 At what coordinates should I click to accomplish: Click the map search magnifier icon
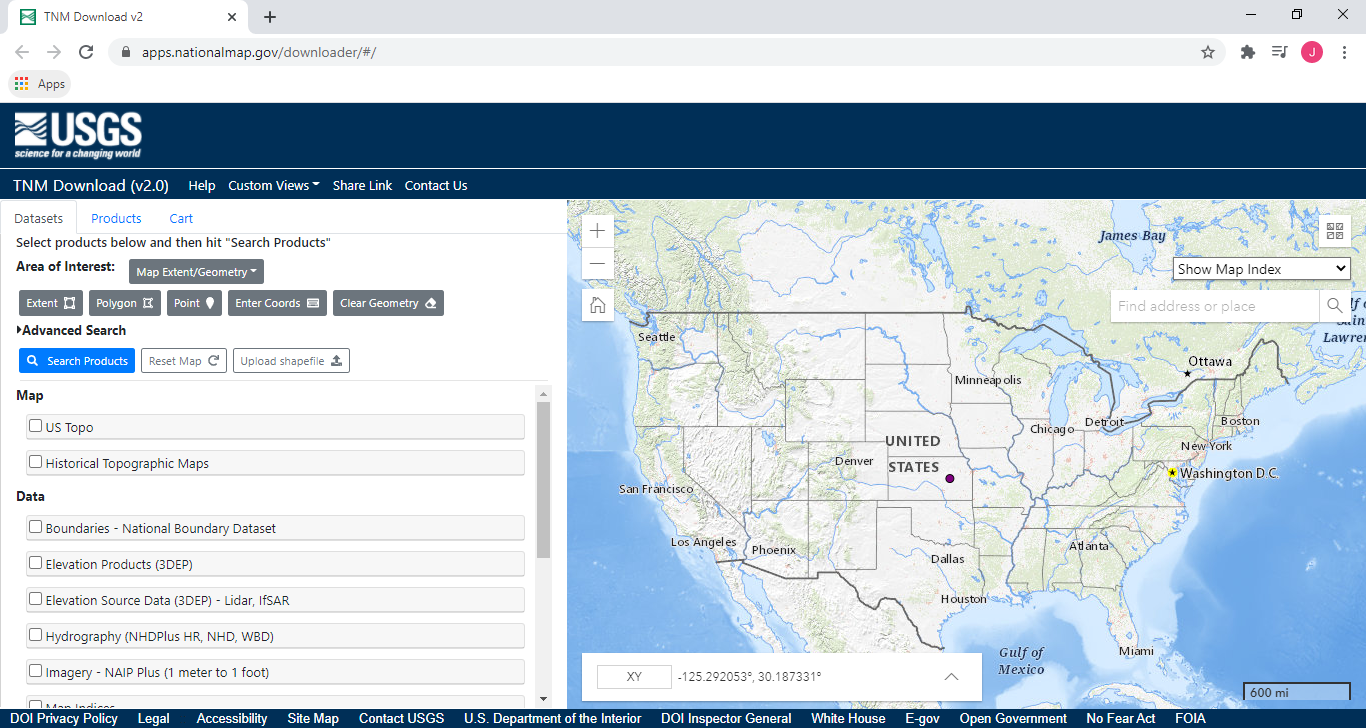[1334, 306]
